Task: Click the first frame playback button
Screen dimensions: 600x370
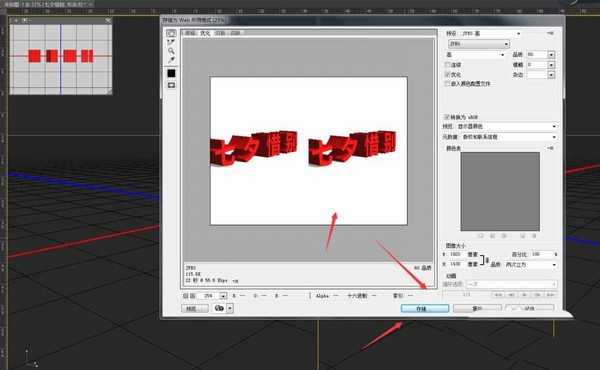Action: (498, 295)
